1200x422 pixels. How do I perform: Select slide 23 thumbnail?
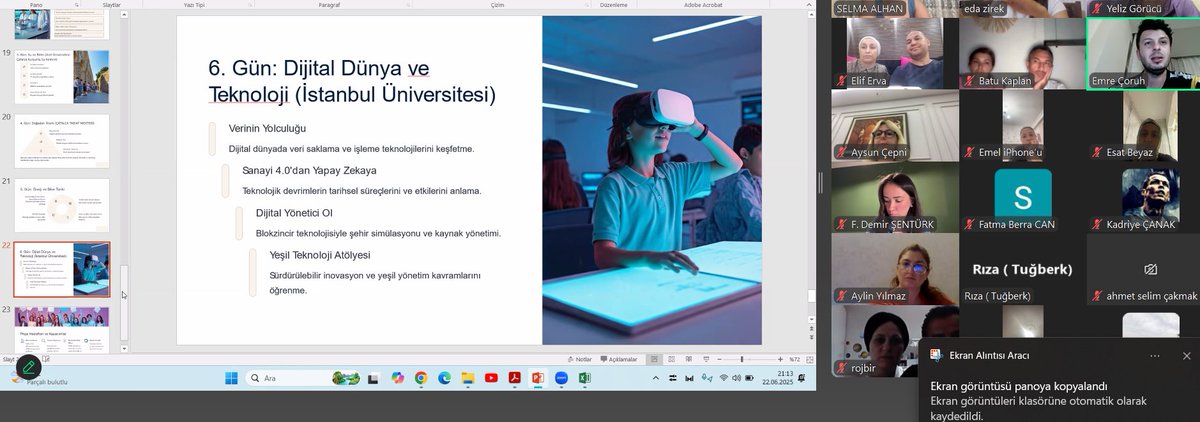coord(62,329)
